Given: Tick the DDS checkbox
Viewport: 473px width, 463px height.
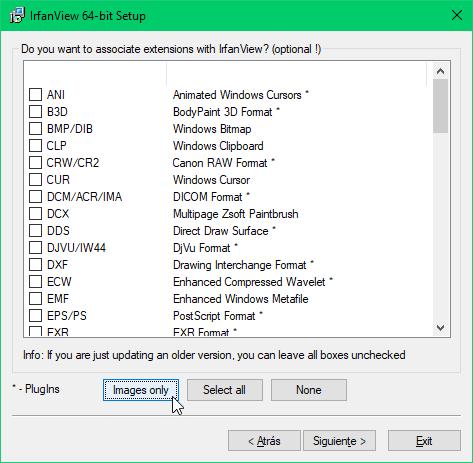Looking at the screenshot, I should (x=35, y=230).
